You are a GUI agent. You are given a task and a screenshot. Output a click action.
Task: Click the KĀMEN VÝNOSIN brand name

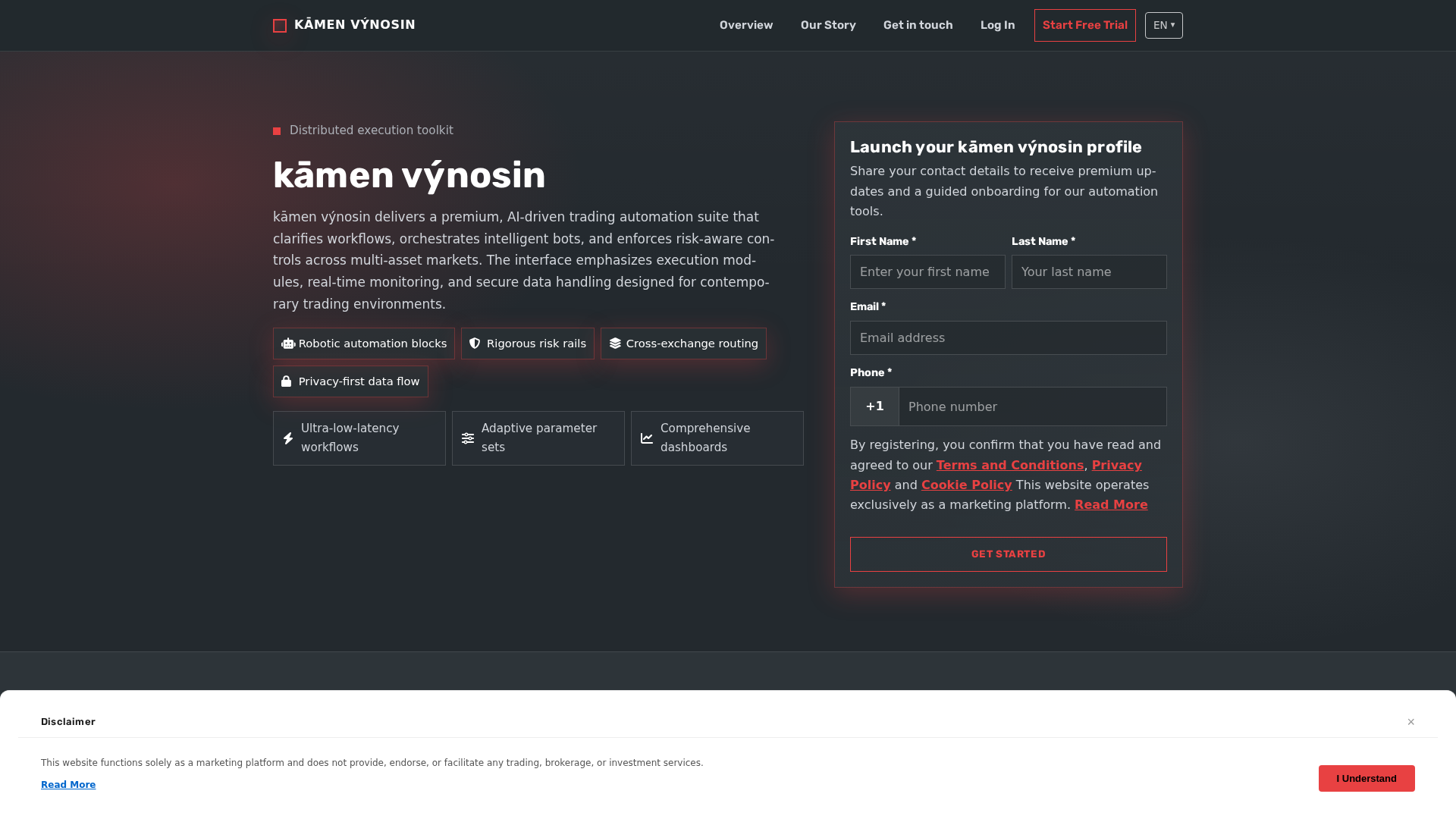(x=355, y=25)
